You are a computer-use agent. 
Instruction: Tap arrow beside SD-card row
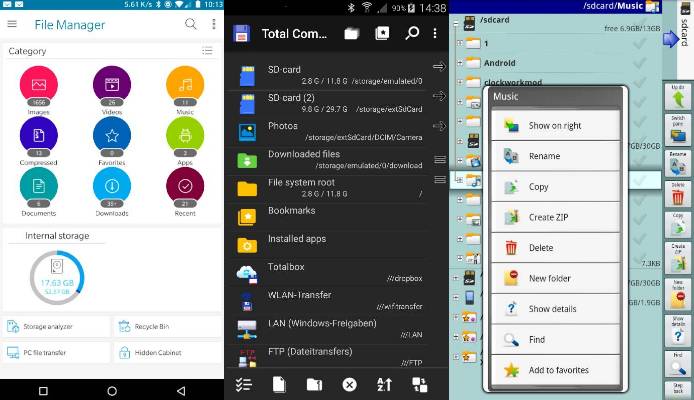pyautogui.click(x=439, y=67)
